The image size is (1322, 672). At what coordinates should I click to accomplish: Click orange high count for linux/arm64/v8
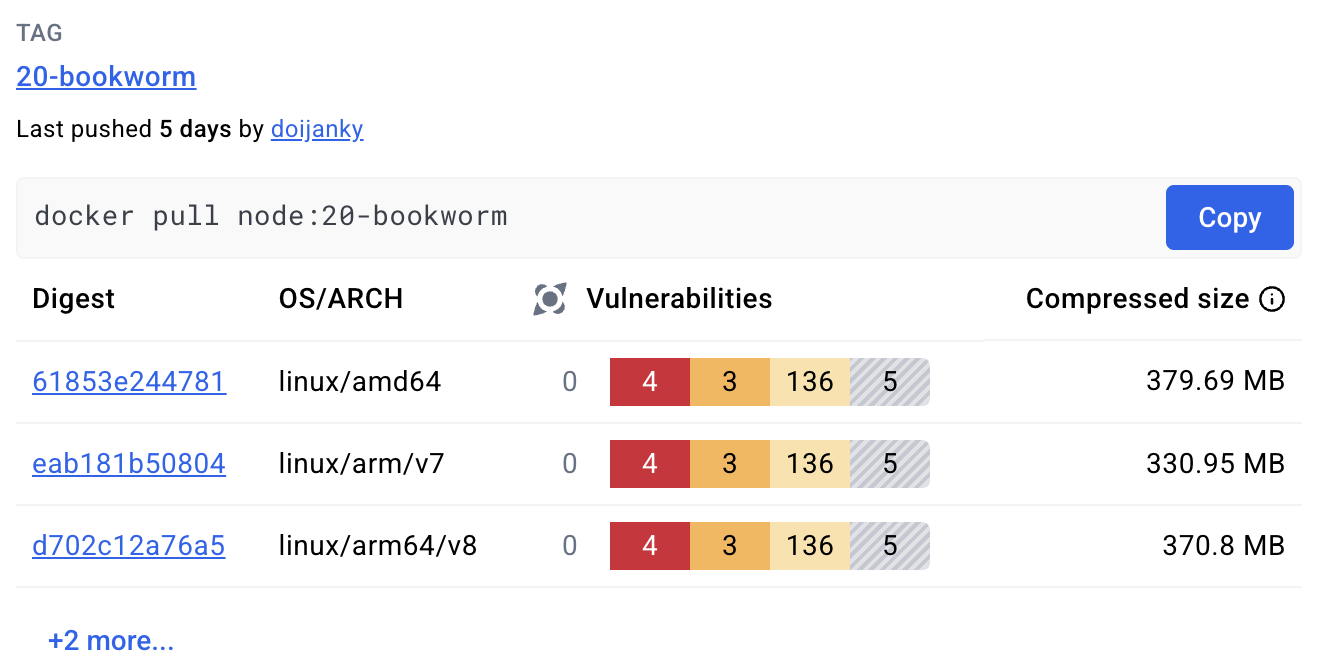[730, 546]
